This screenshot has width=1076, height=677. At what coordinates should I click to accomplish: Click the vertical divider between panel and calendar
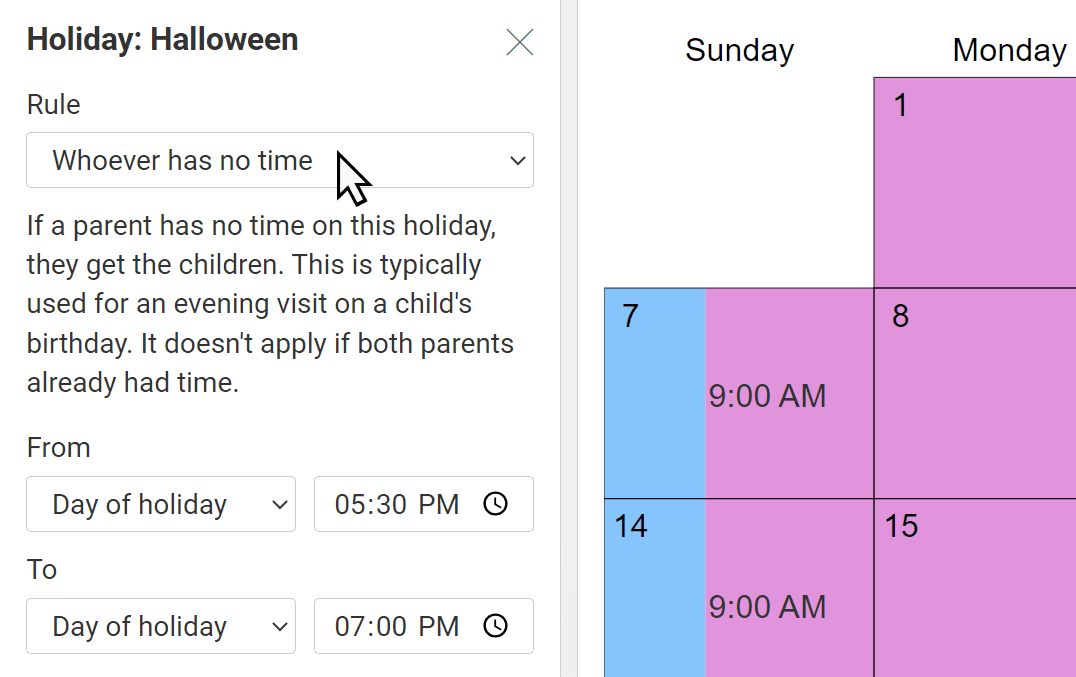click(x=569, y=338)
